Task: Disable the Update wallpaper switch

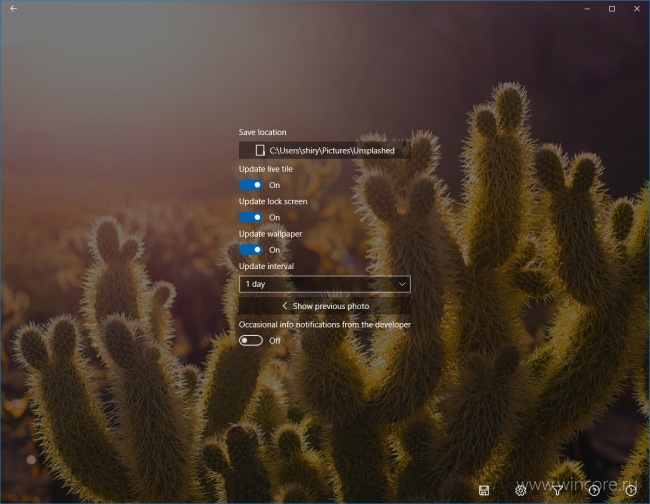Action: pyautogui.click(x=251, y=250)
